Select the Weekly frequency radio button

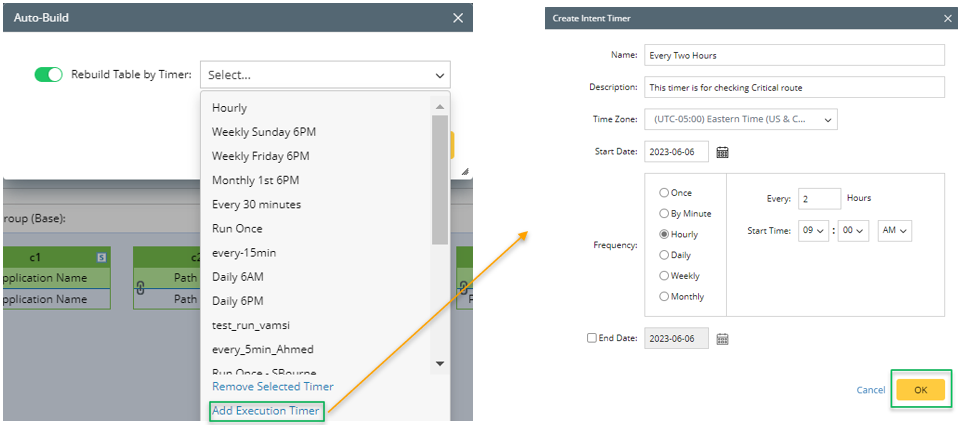tap(664, 276)
